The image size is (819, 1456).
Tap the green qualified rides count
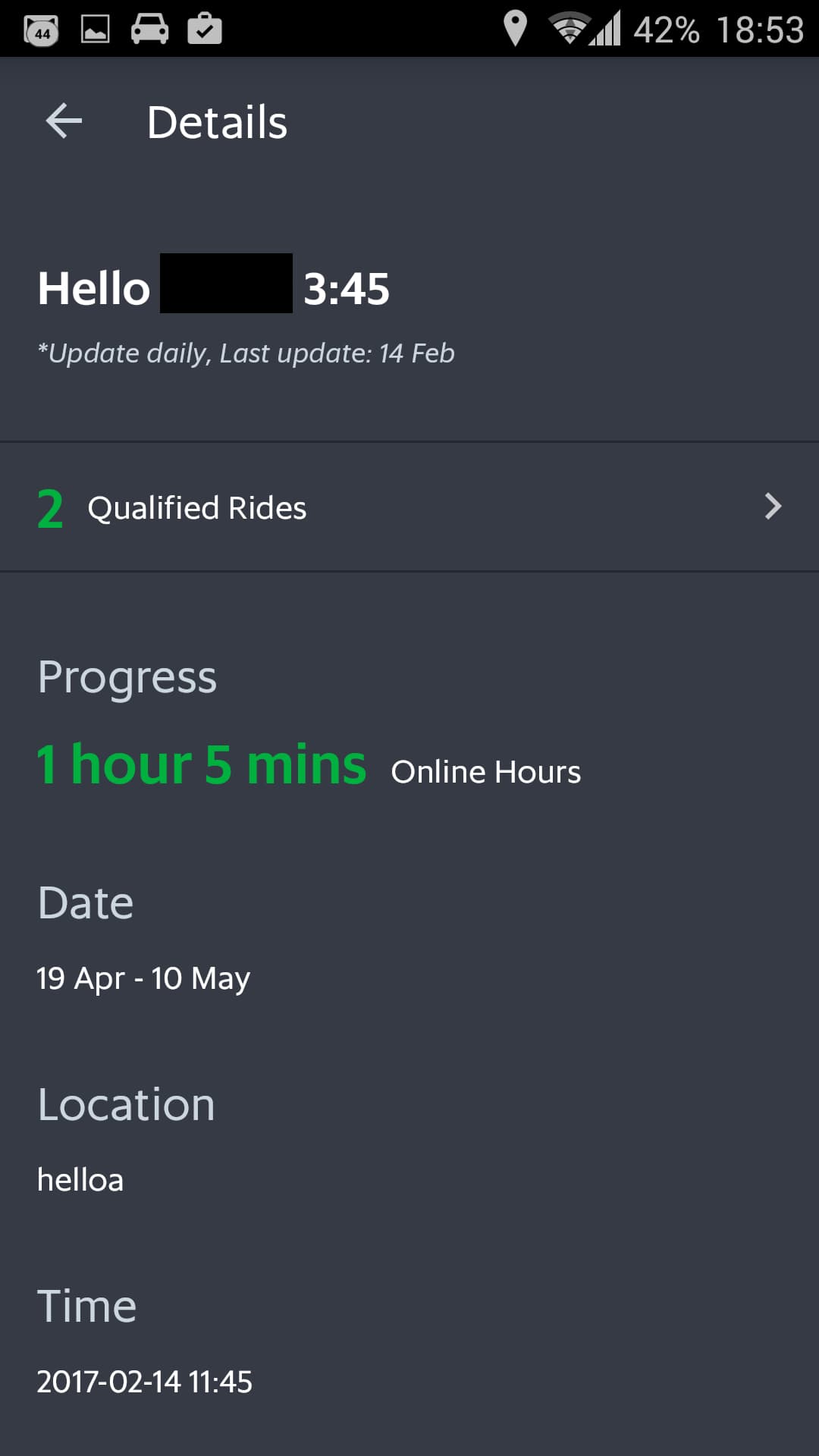click(x=50, y=508)
